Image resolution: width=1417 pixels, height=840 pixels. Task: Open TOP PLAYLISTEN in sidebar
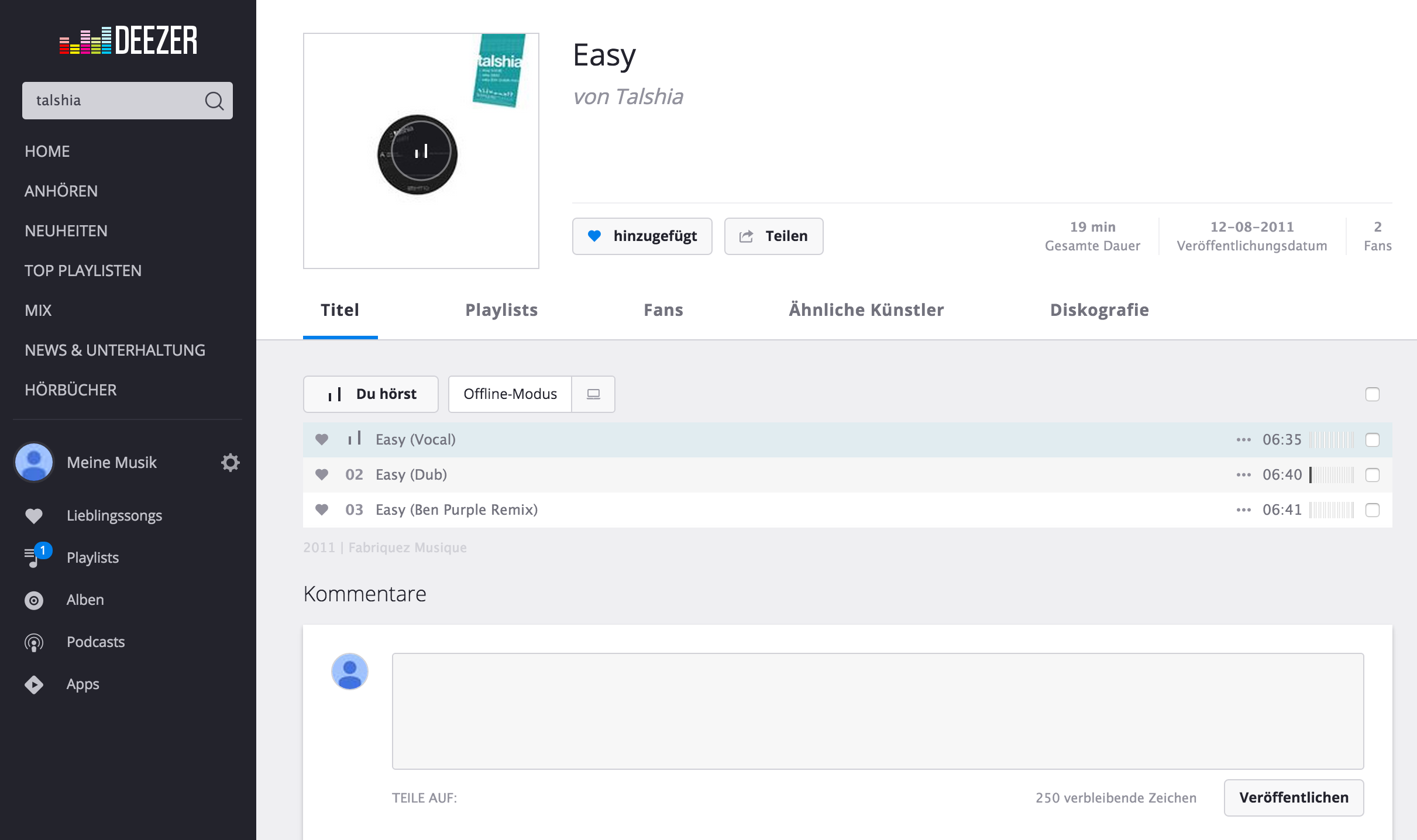tap(83, 271)
